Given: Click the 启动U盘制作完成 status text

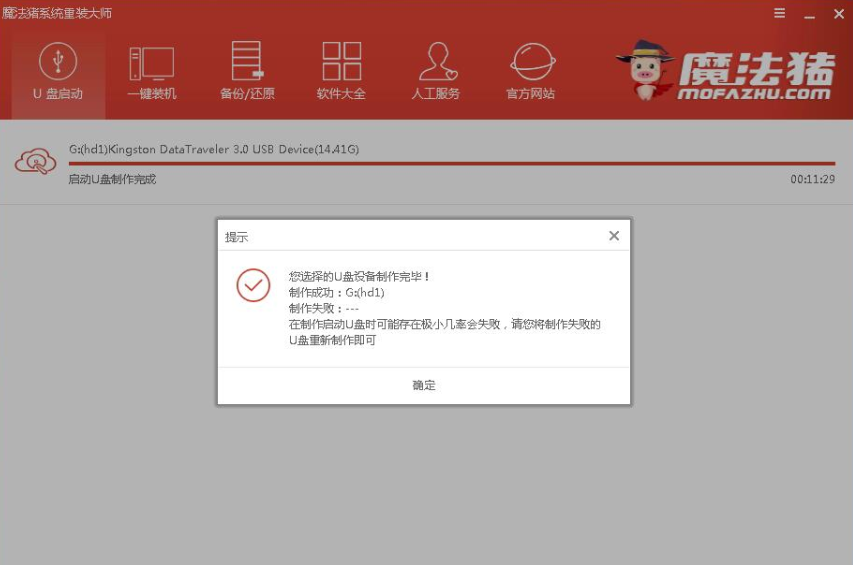Looking at the screenshot, I should [112, 179].
